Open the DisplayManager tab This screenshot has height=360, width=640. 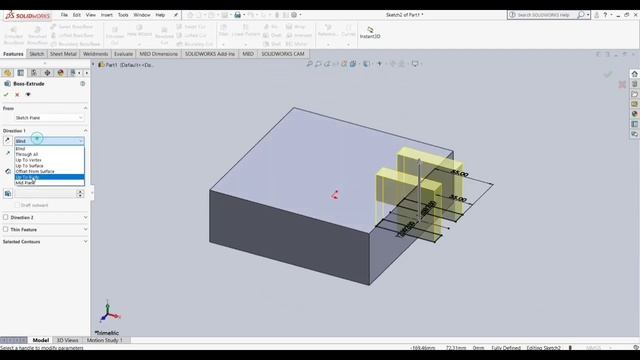tap(60, 73)
